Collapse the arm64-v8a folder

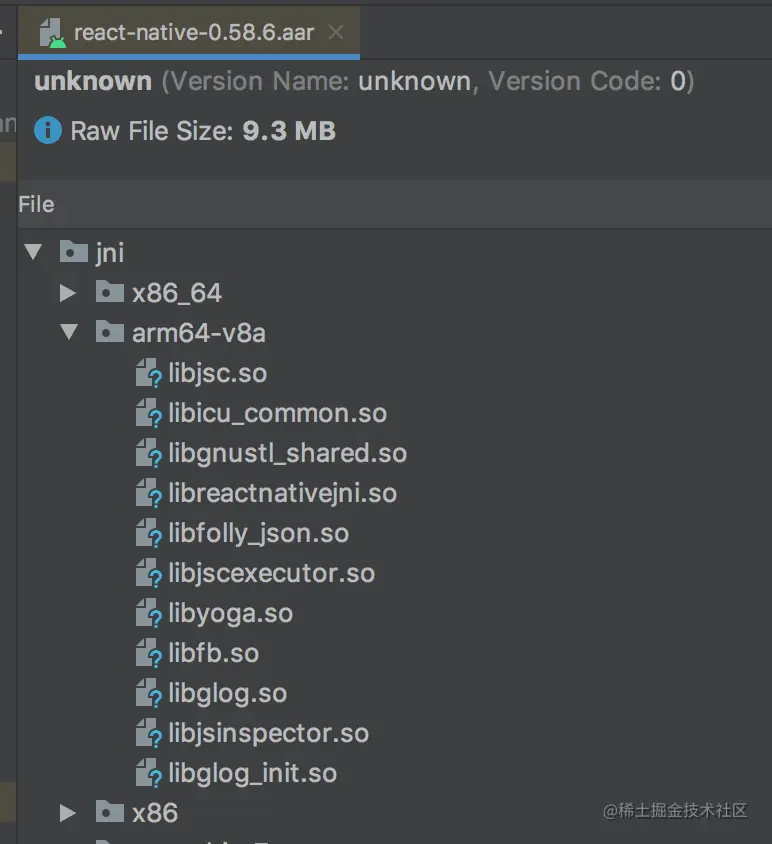68,332
